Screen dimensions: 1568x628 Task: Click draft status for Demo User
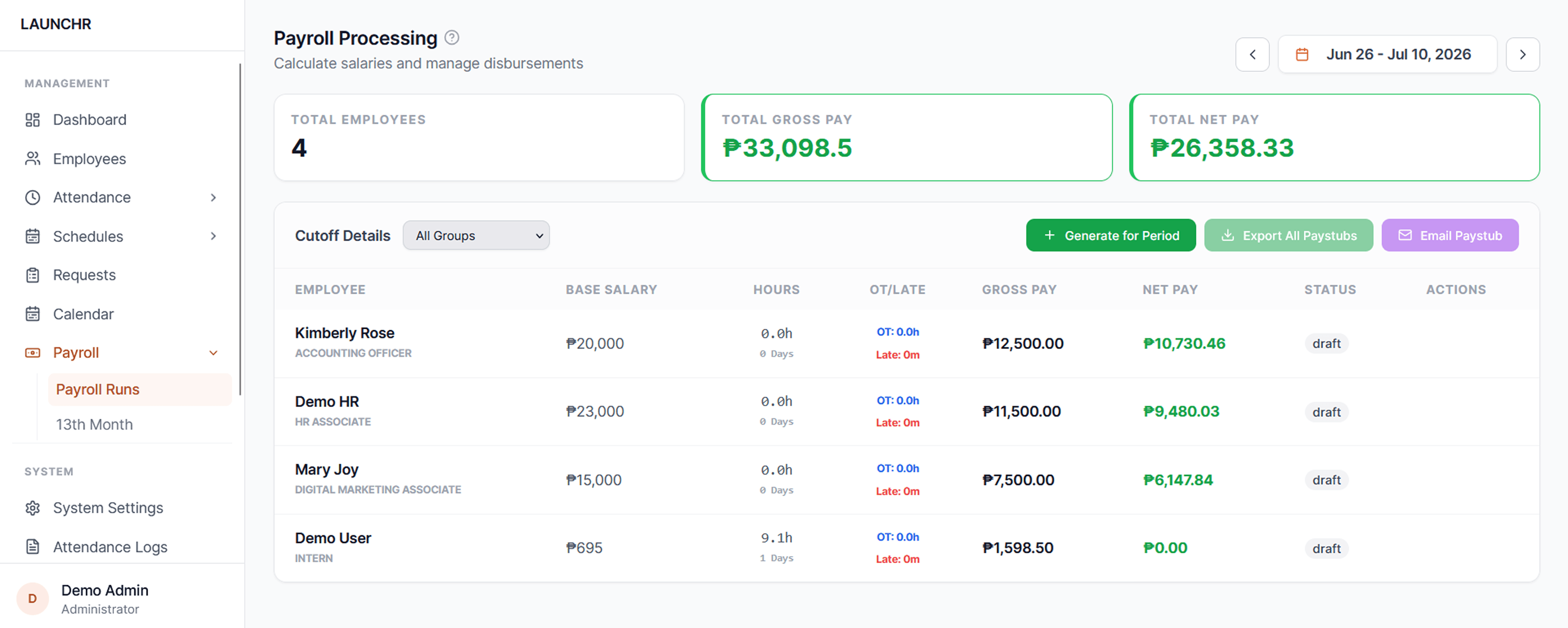click(1326, 549)
